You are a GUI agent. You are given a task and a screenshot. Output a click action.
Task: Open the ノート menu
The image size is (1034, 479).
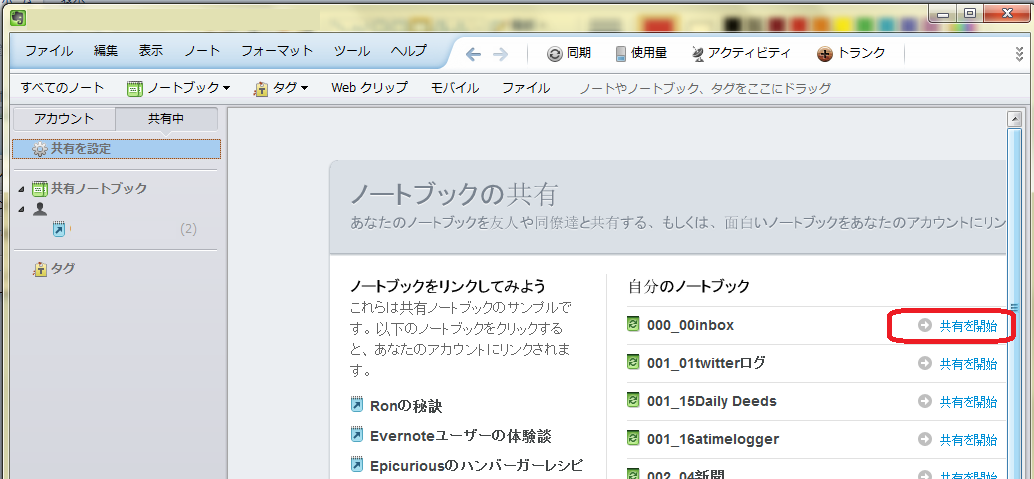tap(202, 51)
